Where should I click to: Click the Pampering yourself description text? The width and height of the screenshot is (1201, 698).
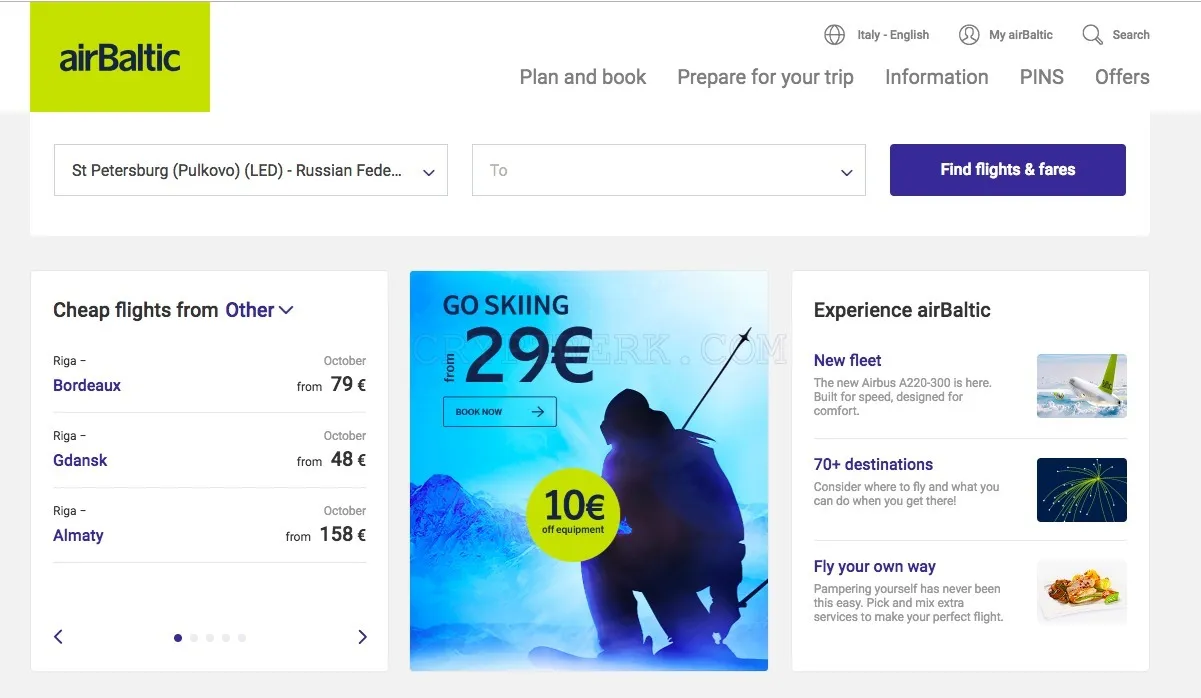[x=908, y=603]
